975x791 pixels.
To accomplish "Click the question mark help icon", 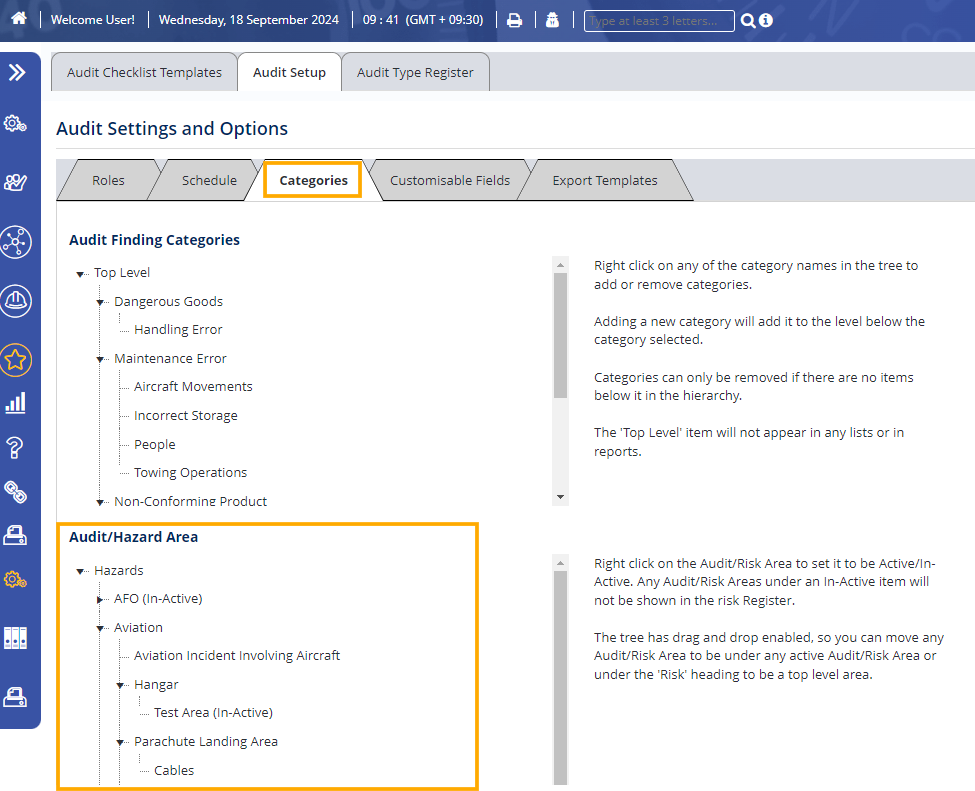I will [16, 446].
